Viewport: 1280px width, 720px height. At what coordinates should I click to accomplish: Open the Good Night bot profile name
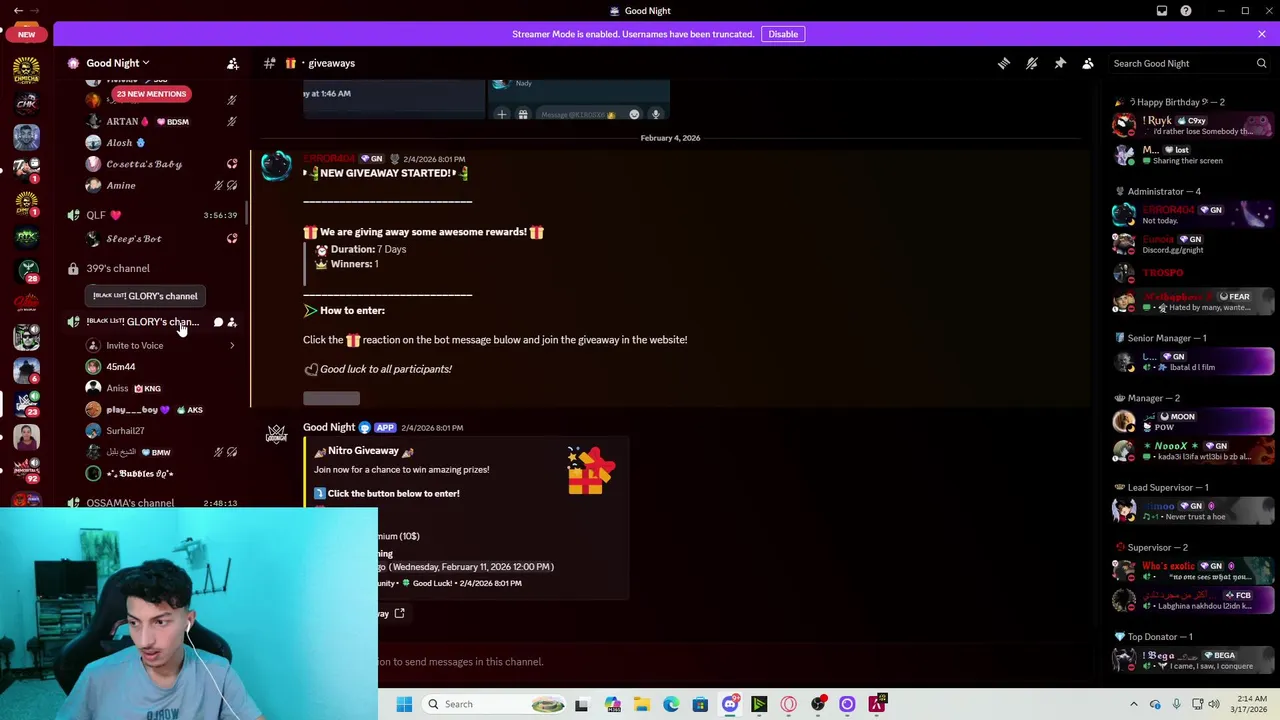click(329, 428)
